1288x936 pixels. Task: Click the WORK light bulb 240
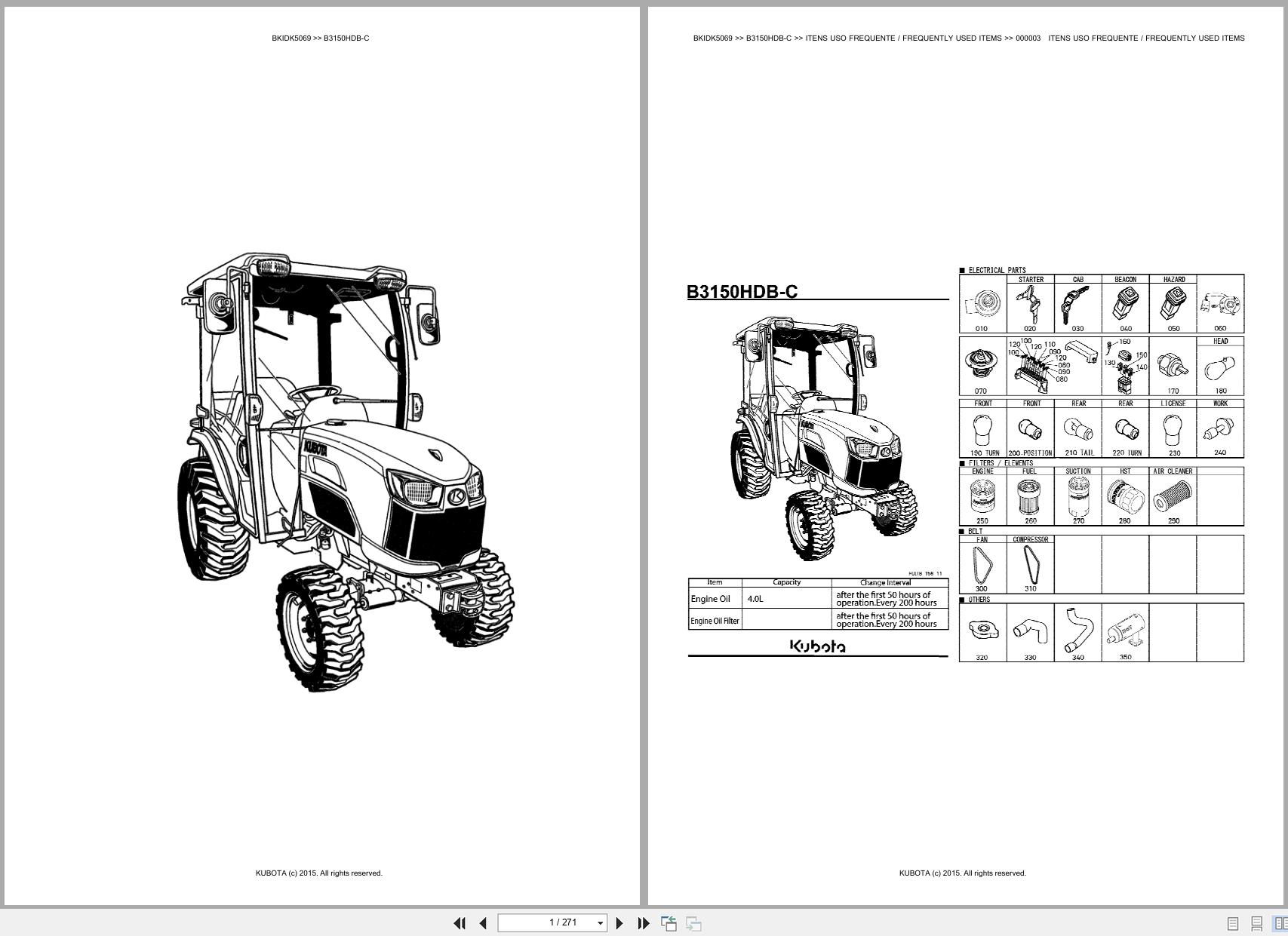pyautogui.click(x=1220, y=428)
